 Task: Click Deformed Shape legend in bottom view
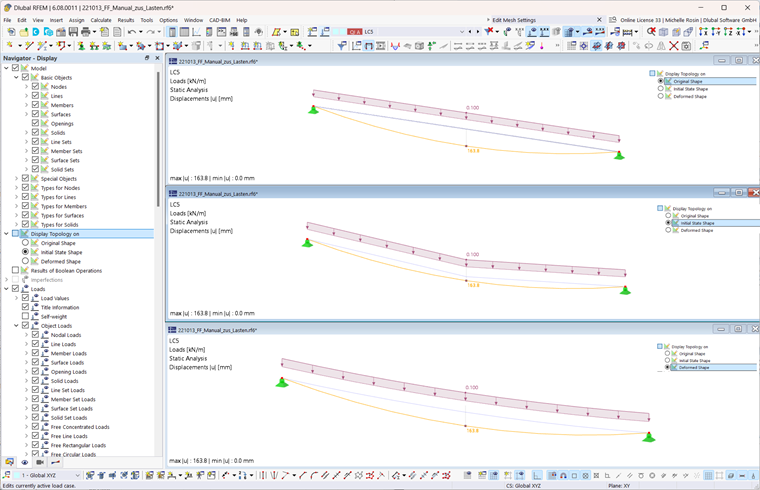[694, 367]
